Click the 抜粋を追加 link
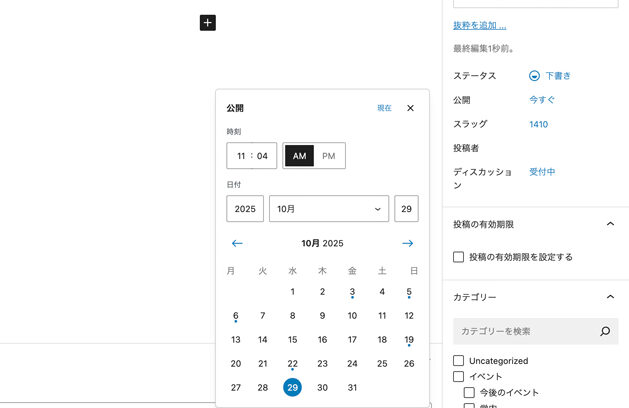Screen dimensions: 629x408 [x=479, y=25]
